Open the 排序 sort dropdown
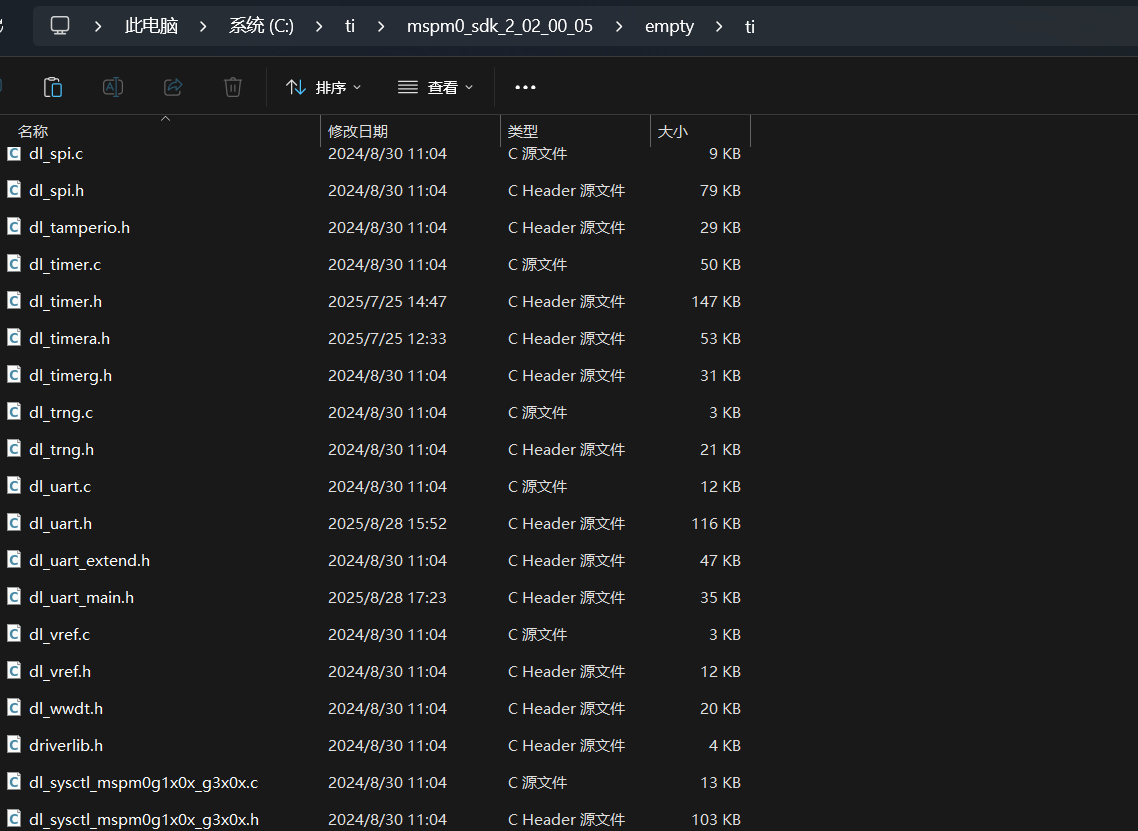1138x831 pixels. click(x=323, y=87)
